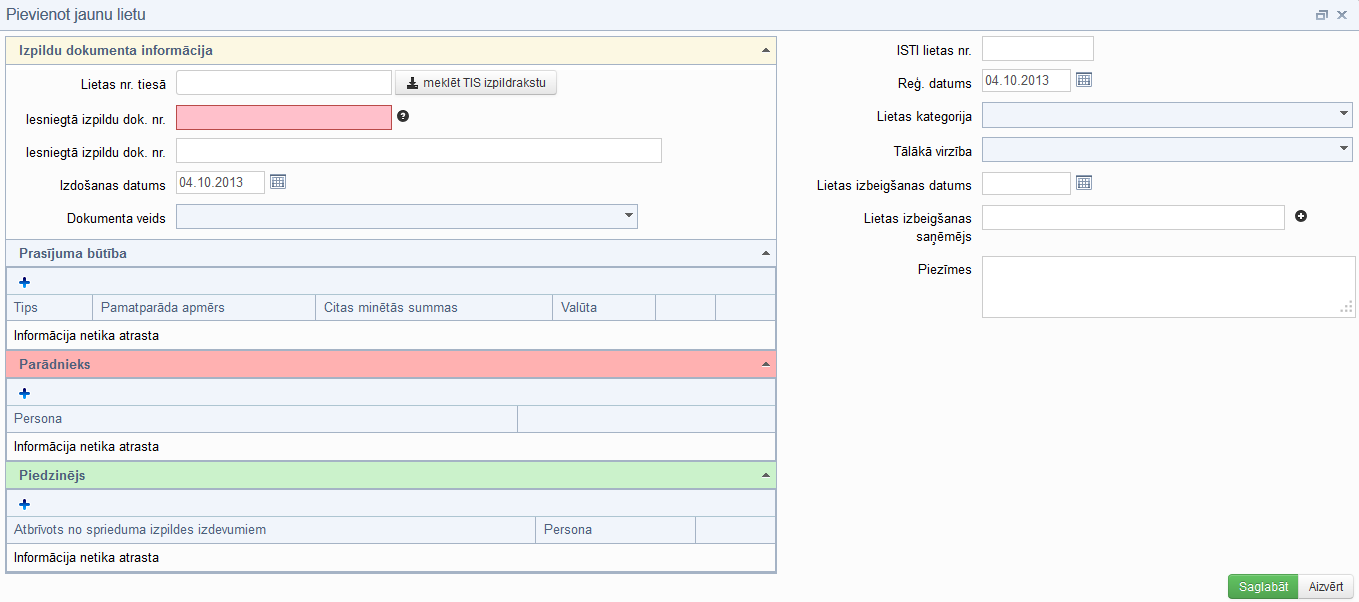Open Tālākā virzība dropdown
Screen dimensions: 1359x602
tap(1166, 150)
